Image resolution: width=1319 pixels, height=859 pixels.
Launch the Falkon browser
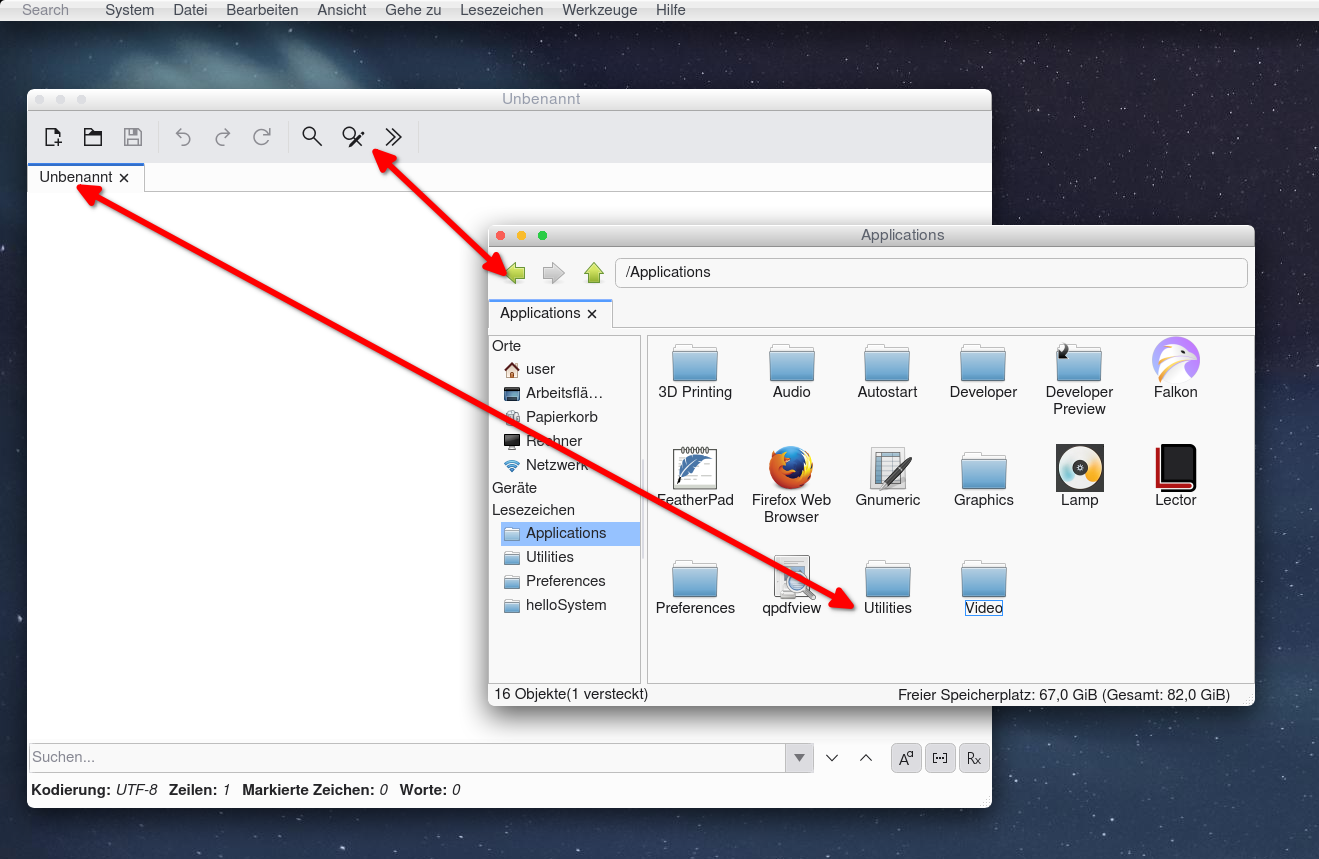1175,360
